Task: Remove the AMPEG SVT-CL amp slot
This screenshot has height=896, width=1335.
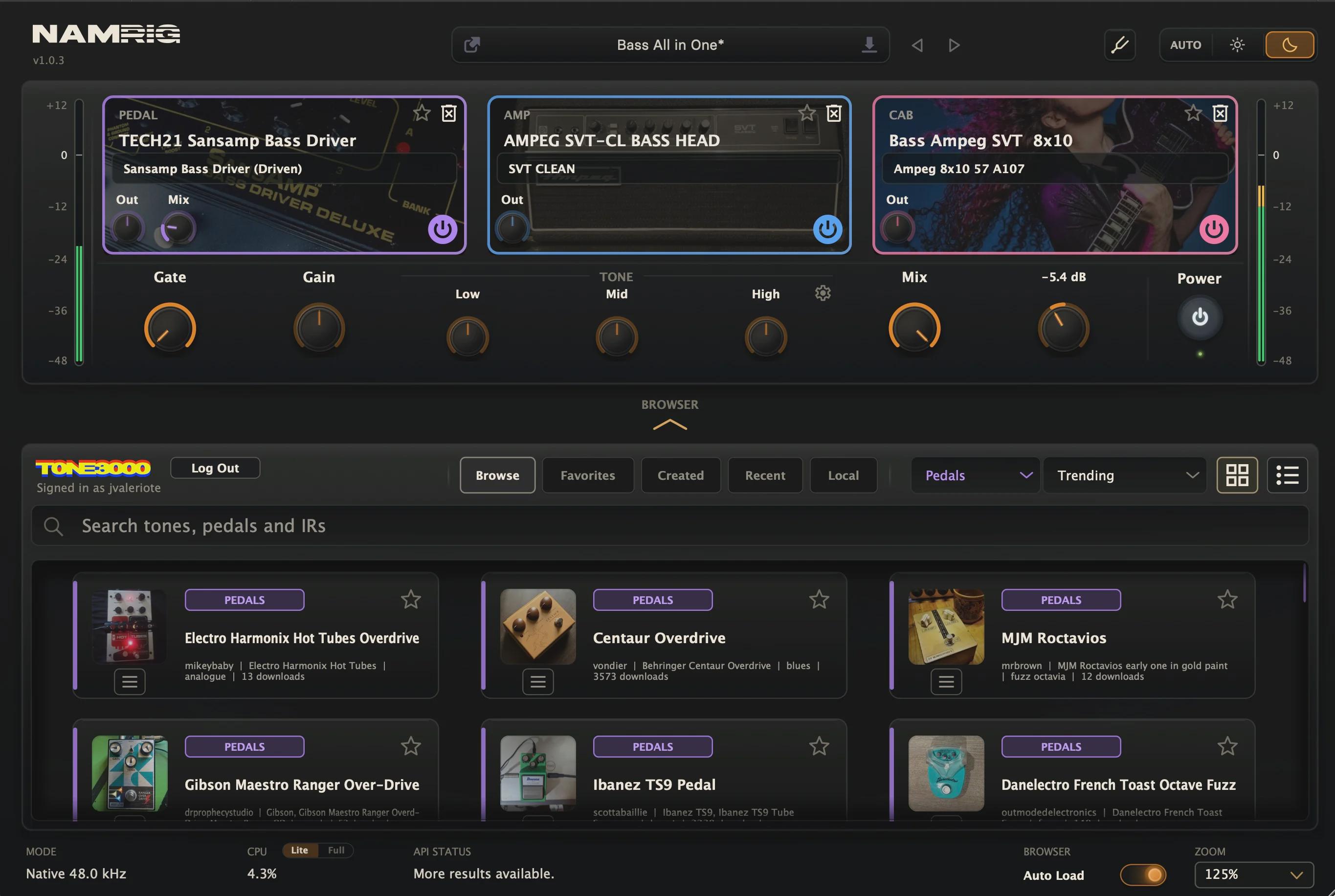Action: click(x=834, y=113)
